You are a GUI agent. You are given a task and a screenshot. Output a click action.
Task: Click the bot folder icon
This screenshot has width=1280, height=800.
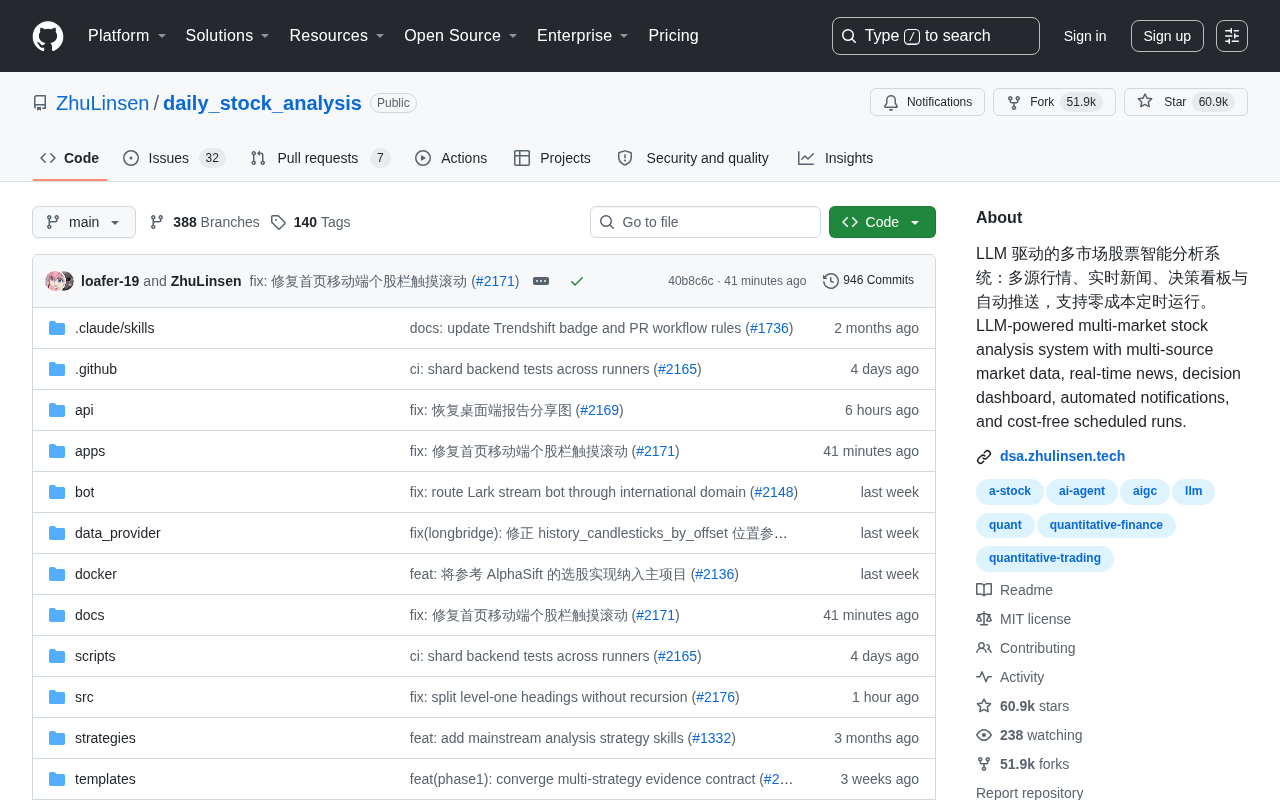(57, 492)
